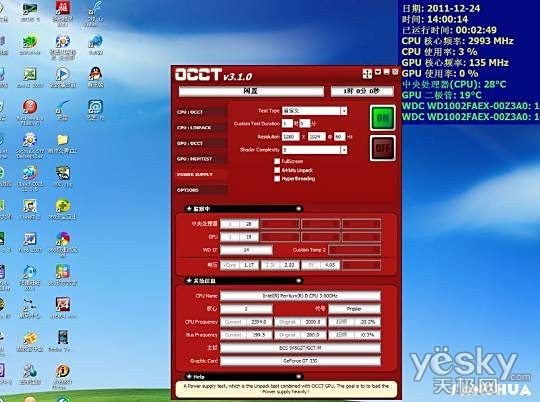The height and width of the screenshot is (402, 540).
Task: Click the motherboard name field
Action: (x=300, y=348)
